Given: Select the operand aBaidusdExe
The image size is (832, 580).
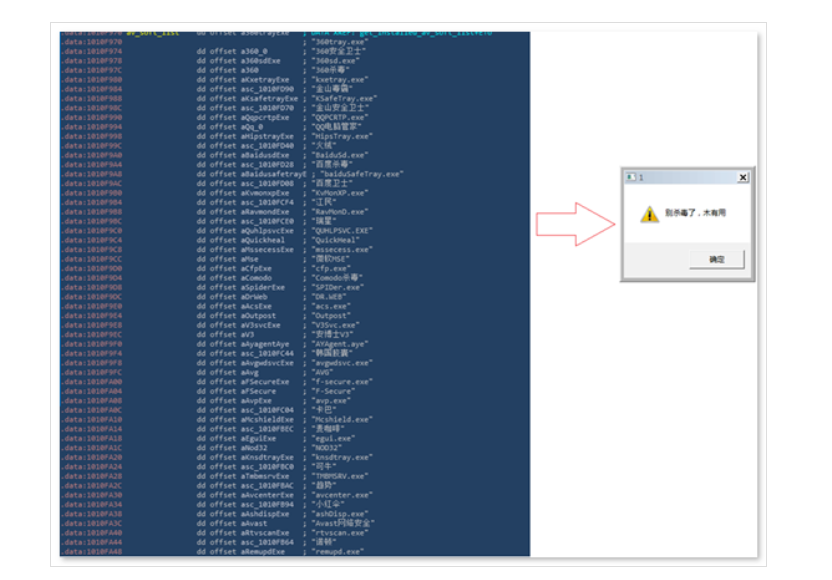Looking at the screenshot, I should click(265, 155).
